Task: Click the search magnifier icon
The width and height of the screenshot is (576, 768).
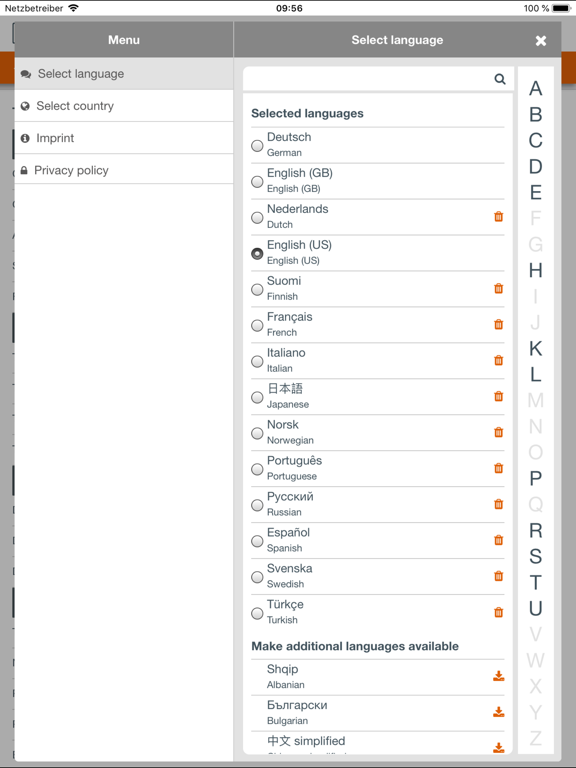Action: pyautogui.click(x=500, y=79)
